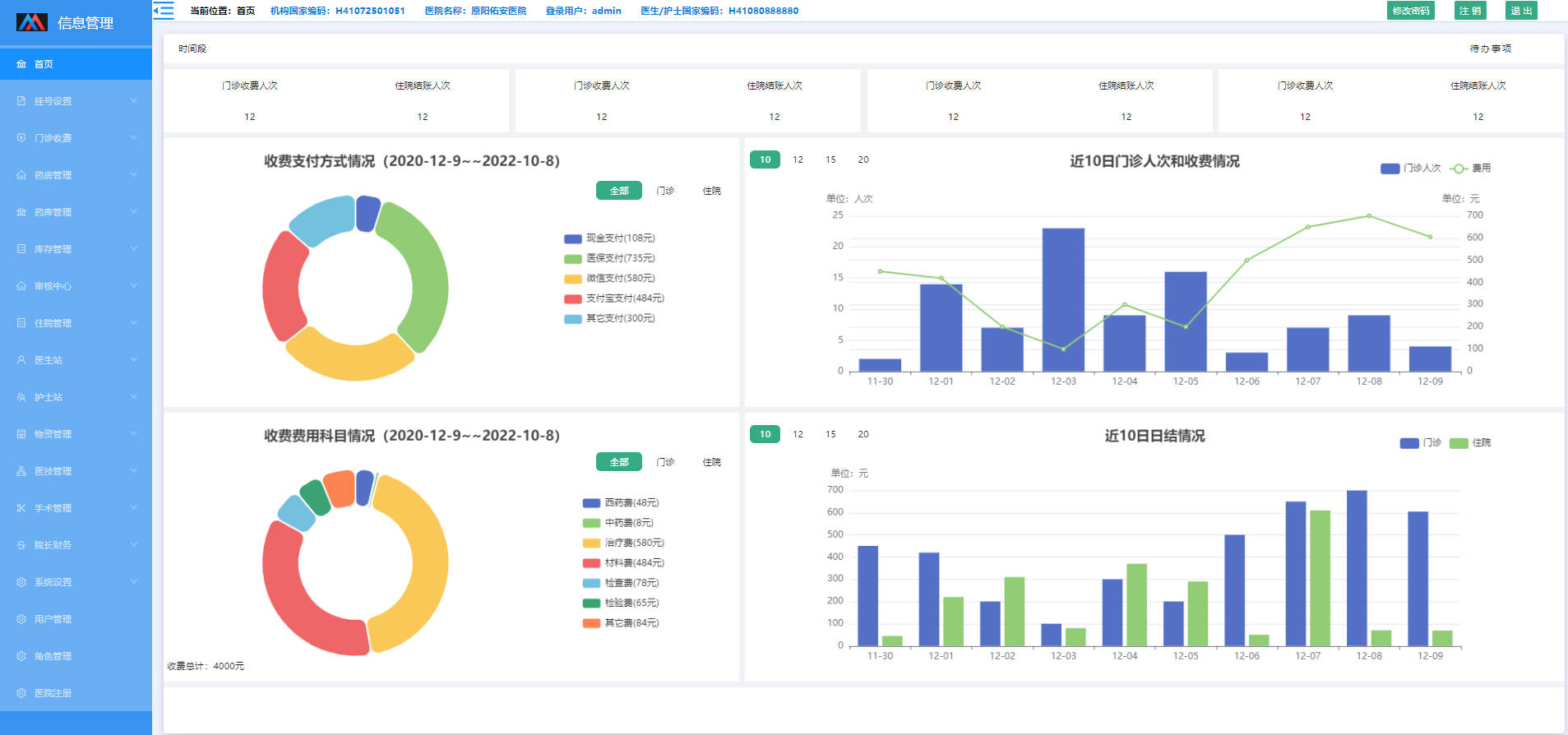The image size is (1568, 735).
Task: Select 门诊 tab in 收费支付方式情况 chart
Action: (x=665, y=191)
